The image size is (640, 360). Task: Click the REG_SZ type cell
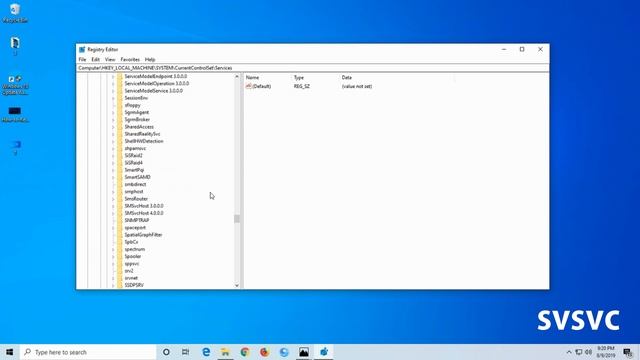tap(302, 87)
